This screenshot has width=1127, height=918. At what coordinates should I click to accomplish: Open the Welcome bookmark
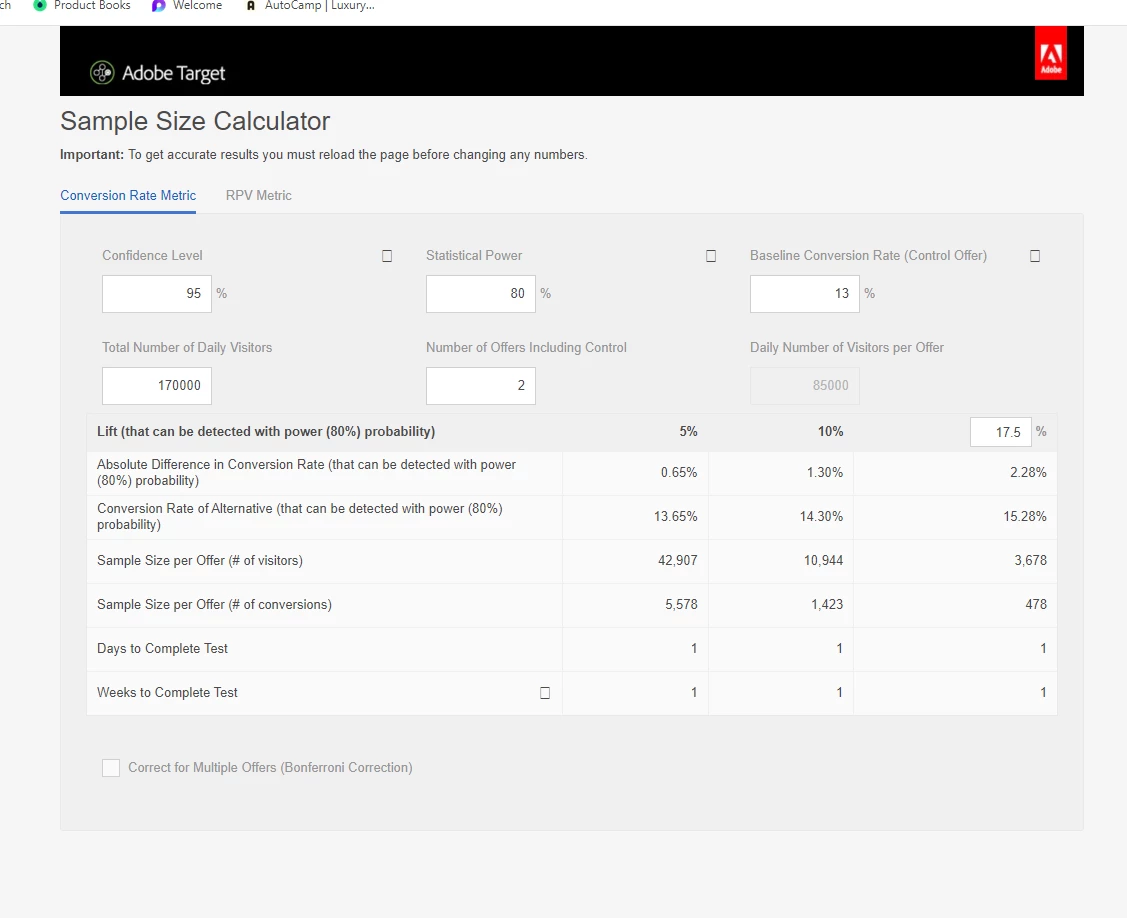click(187, 6)
